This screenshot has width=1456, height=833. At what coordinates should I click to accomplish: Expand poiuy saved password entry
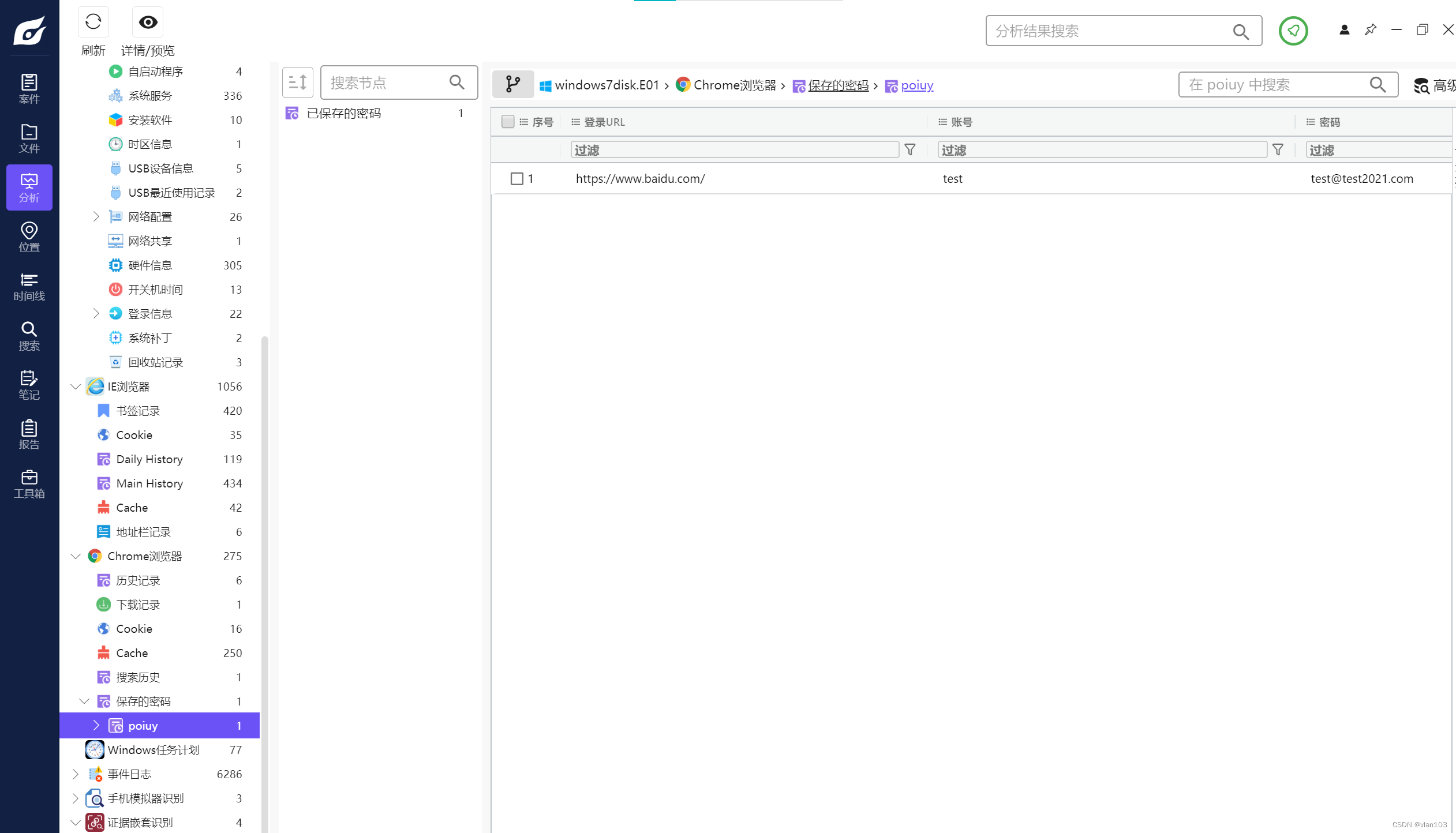95,725
